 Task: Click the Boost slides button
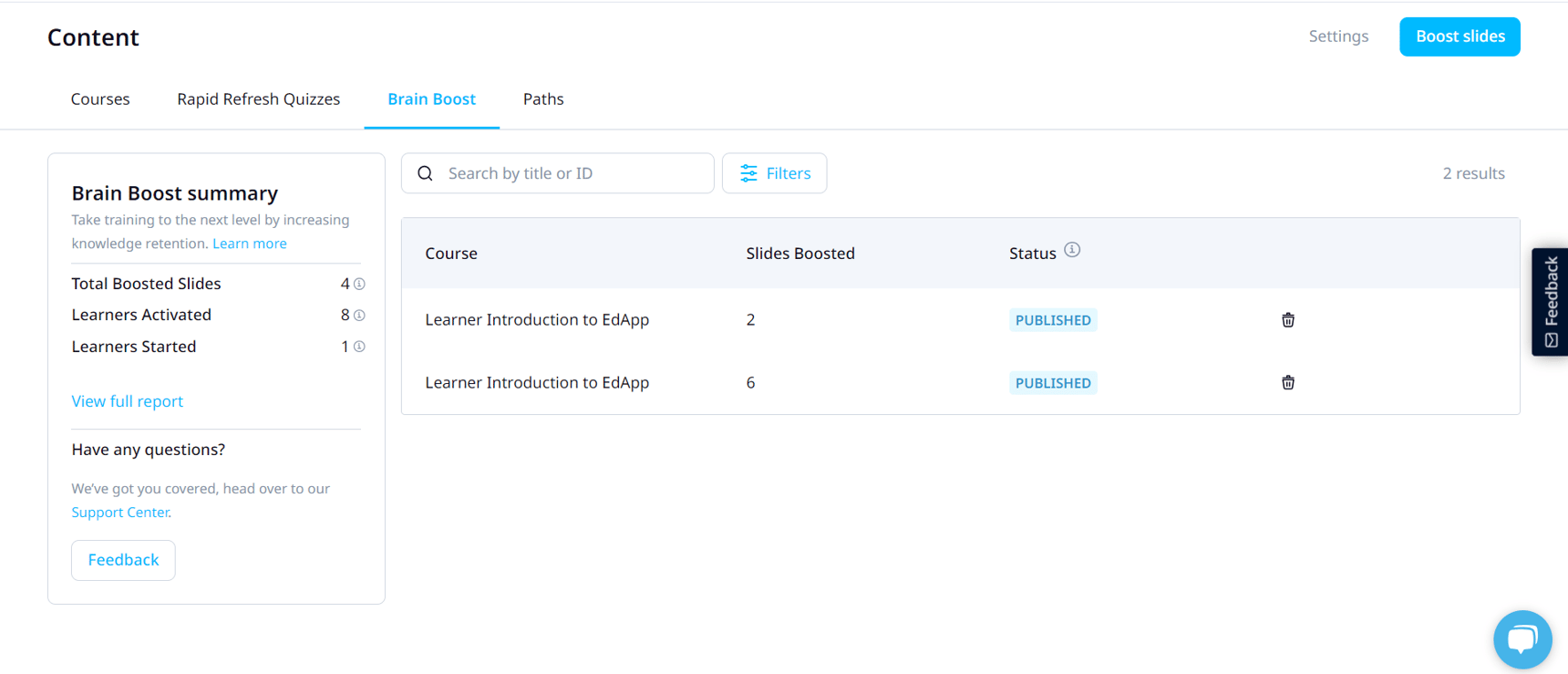click(x=1459, y=36)
